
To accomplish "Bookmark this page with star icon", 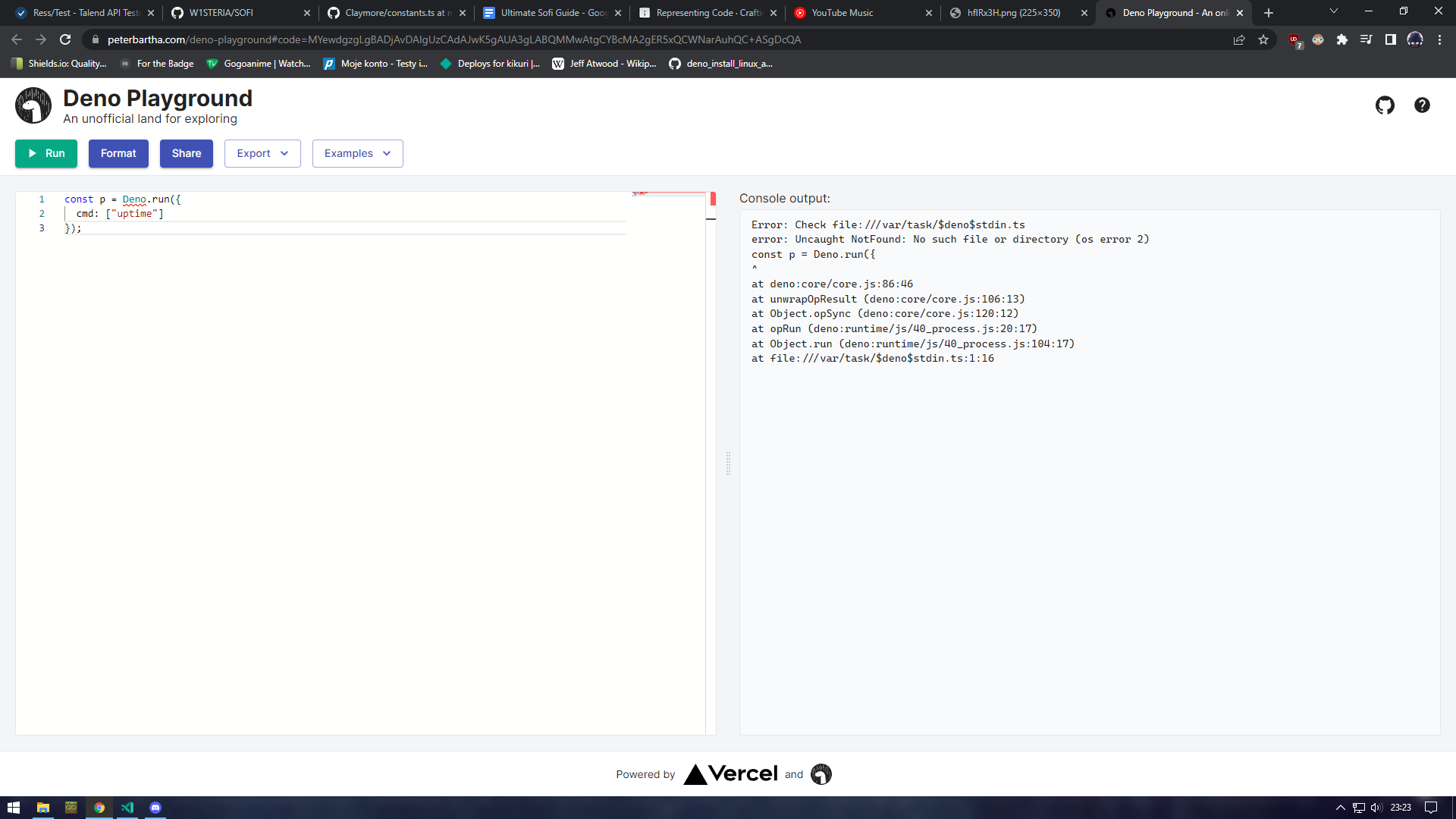I will tap(1263, 39).
